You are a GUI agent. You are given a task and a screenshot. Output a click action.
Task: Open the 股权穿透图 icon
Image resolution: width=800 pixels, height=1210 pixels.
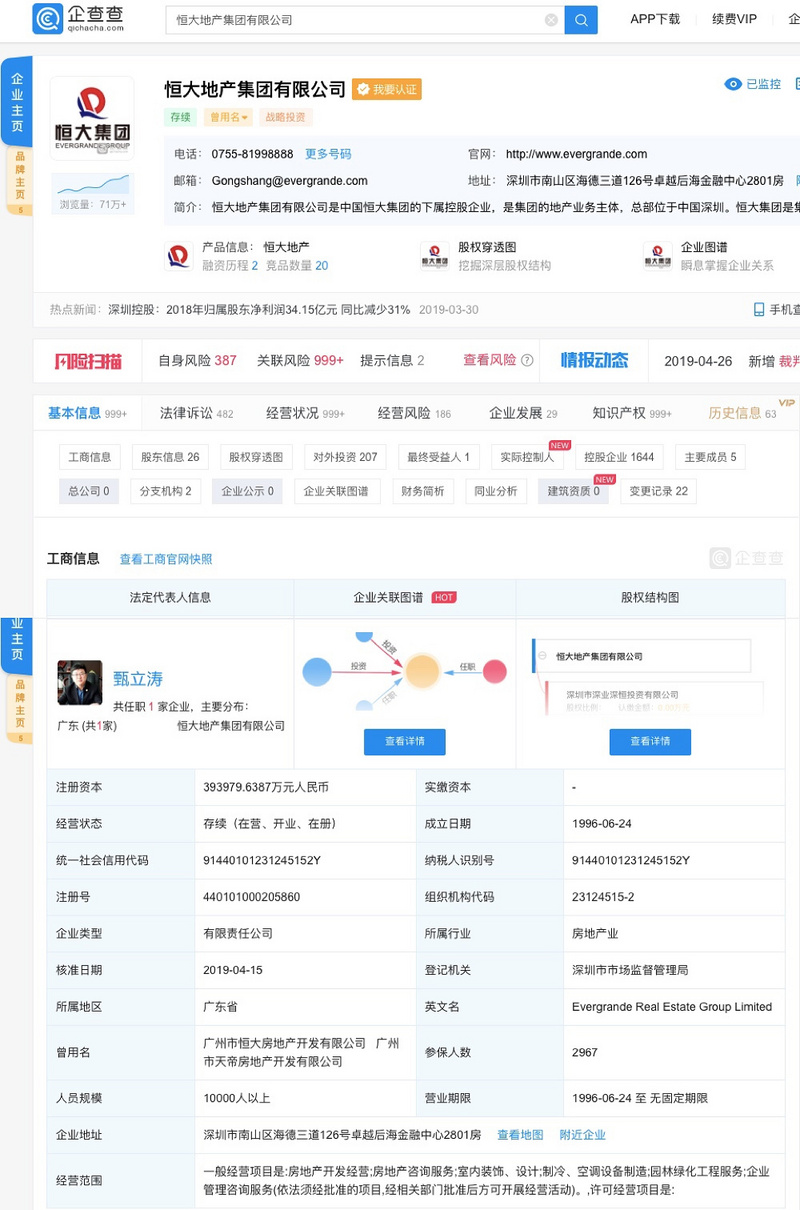434,256
